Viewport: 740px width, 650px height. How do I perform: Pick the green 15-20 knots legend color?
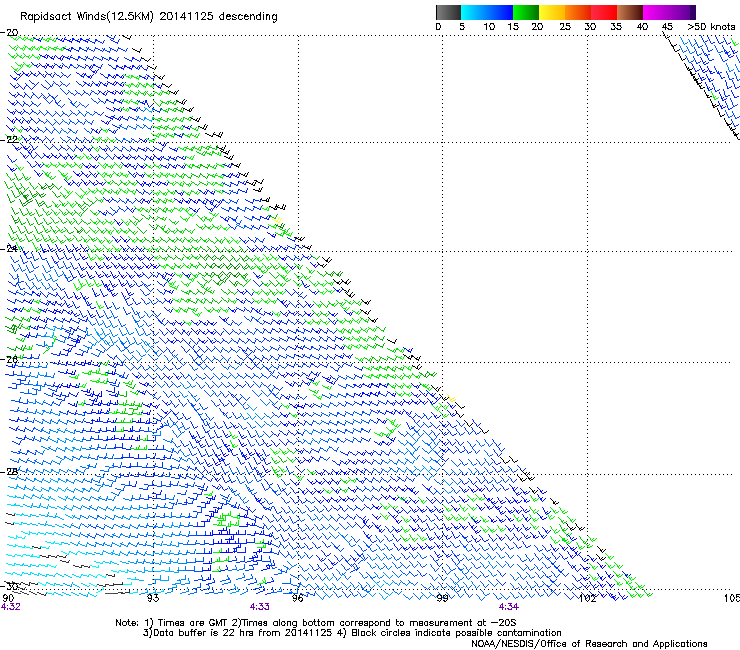(526, 12)
